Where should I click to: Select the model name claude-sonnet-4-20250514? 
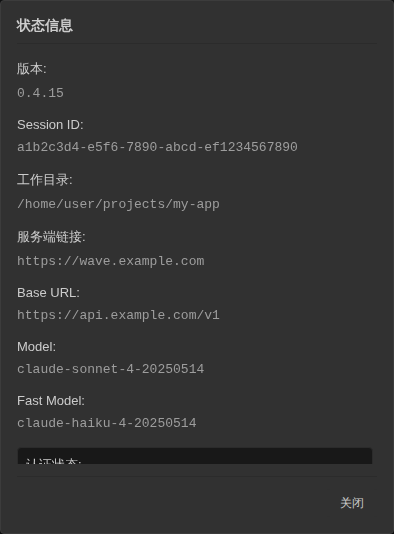111,369
